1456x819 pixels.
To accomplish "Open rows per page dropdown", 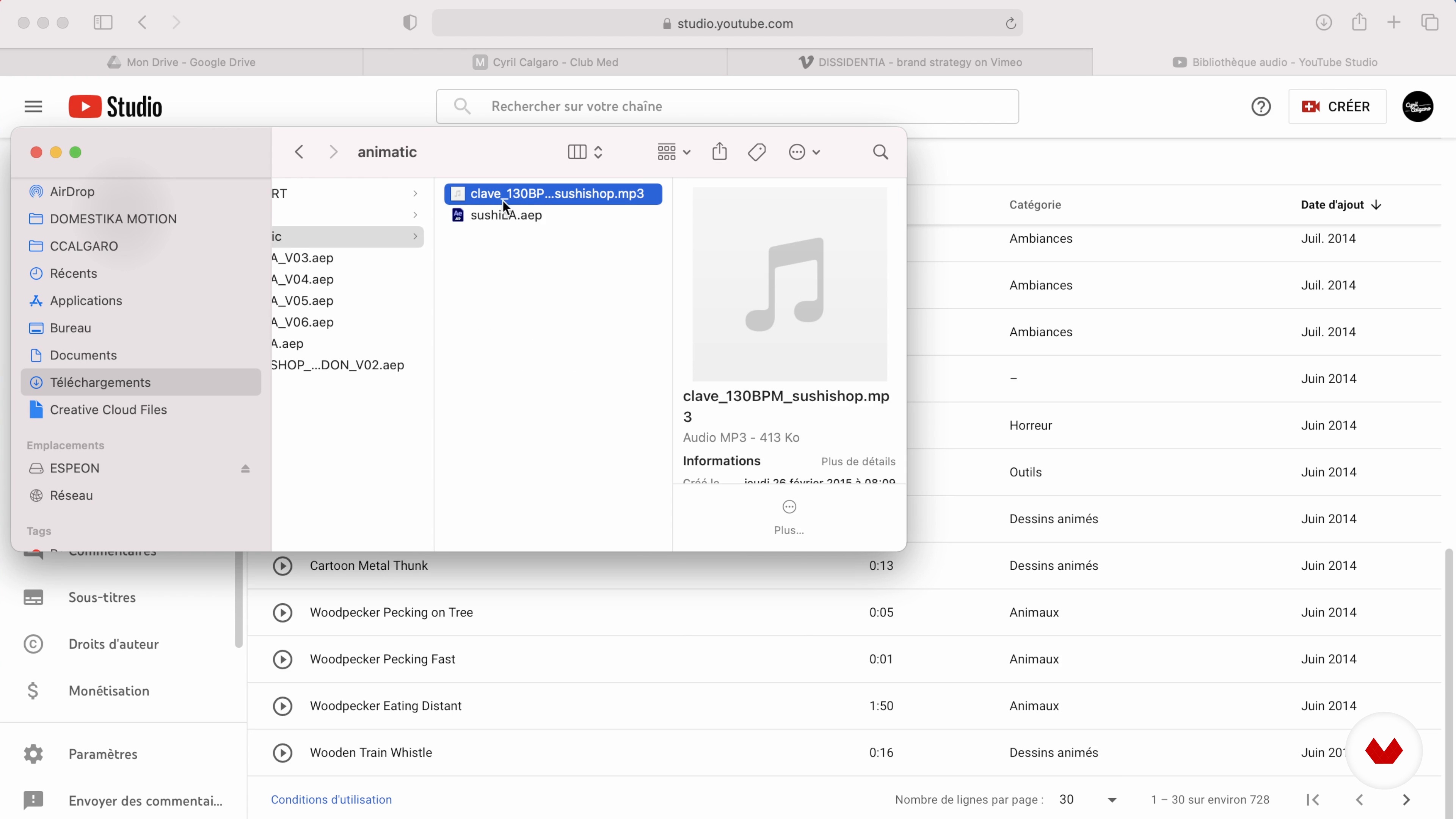I will [1088, 800].
